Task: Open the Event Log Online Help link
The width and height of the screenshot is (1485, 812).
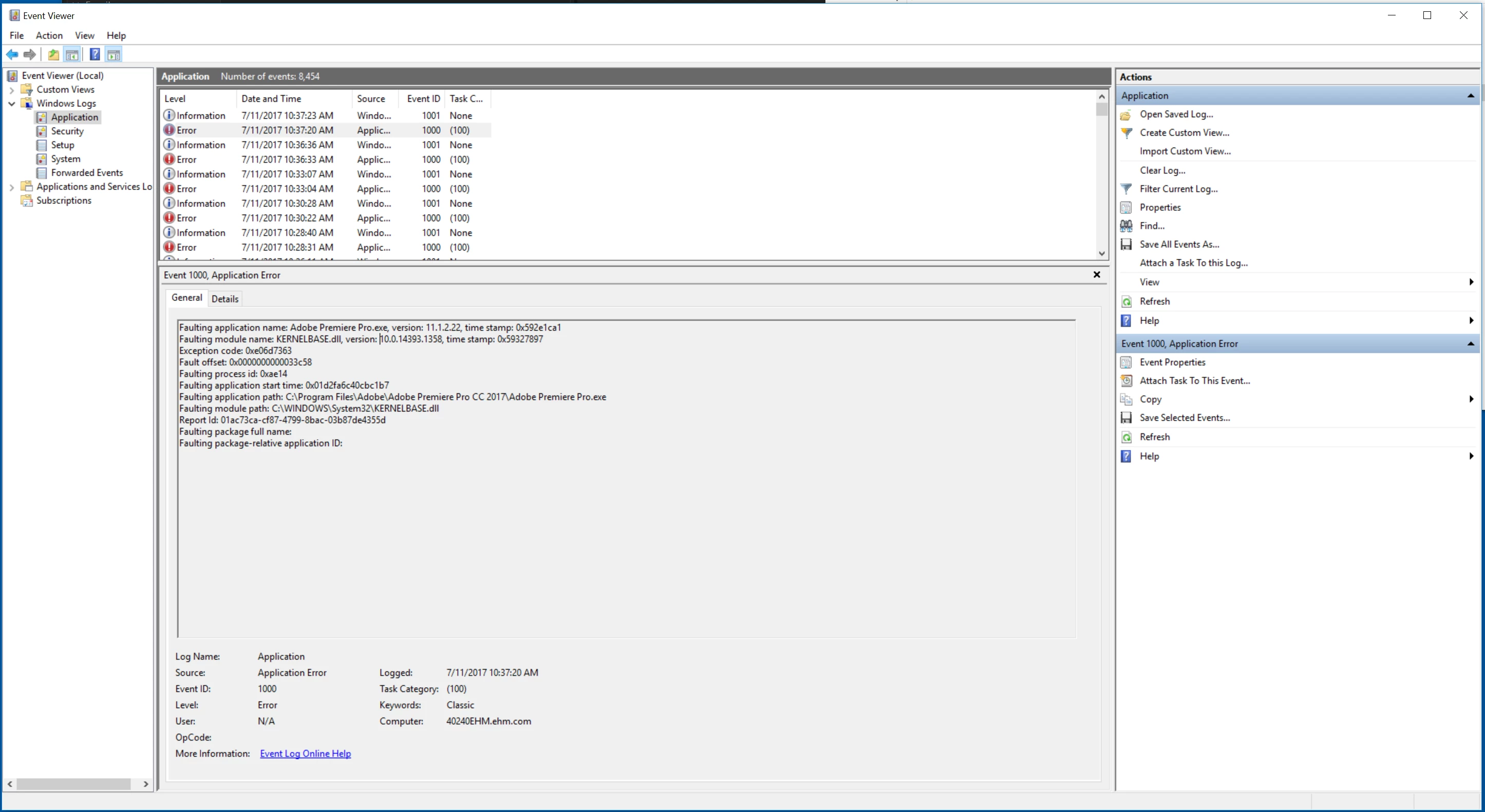Action: (x=305, y=754)
